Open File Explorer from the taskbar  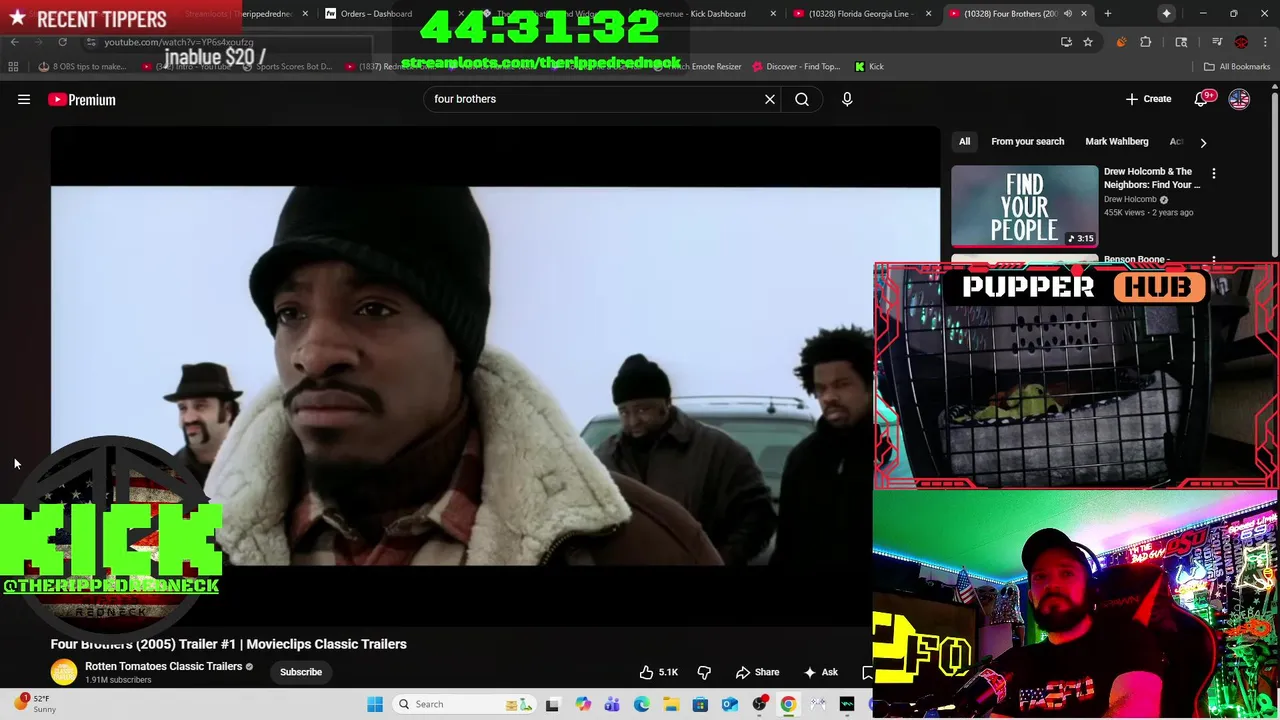[671, 704]
